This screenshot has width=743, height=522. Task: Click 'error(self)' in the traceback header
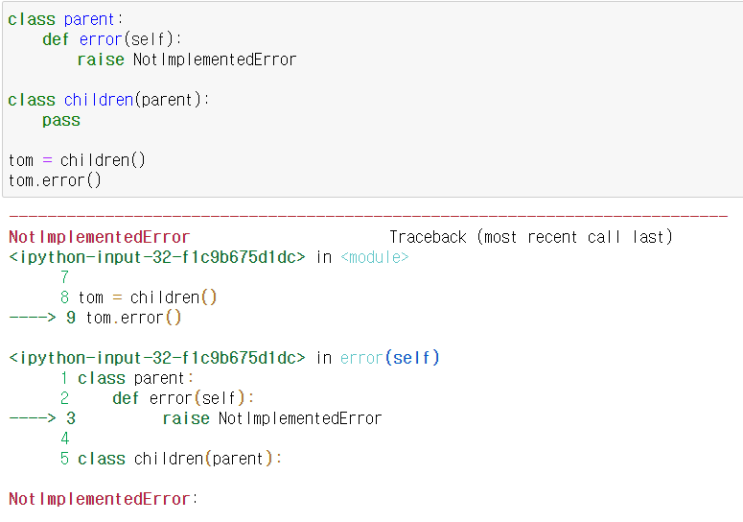(x=390, y=358)
